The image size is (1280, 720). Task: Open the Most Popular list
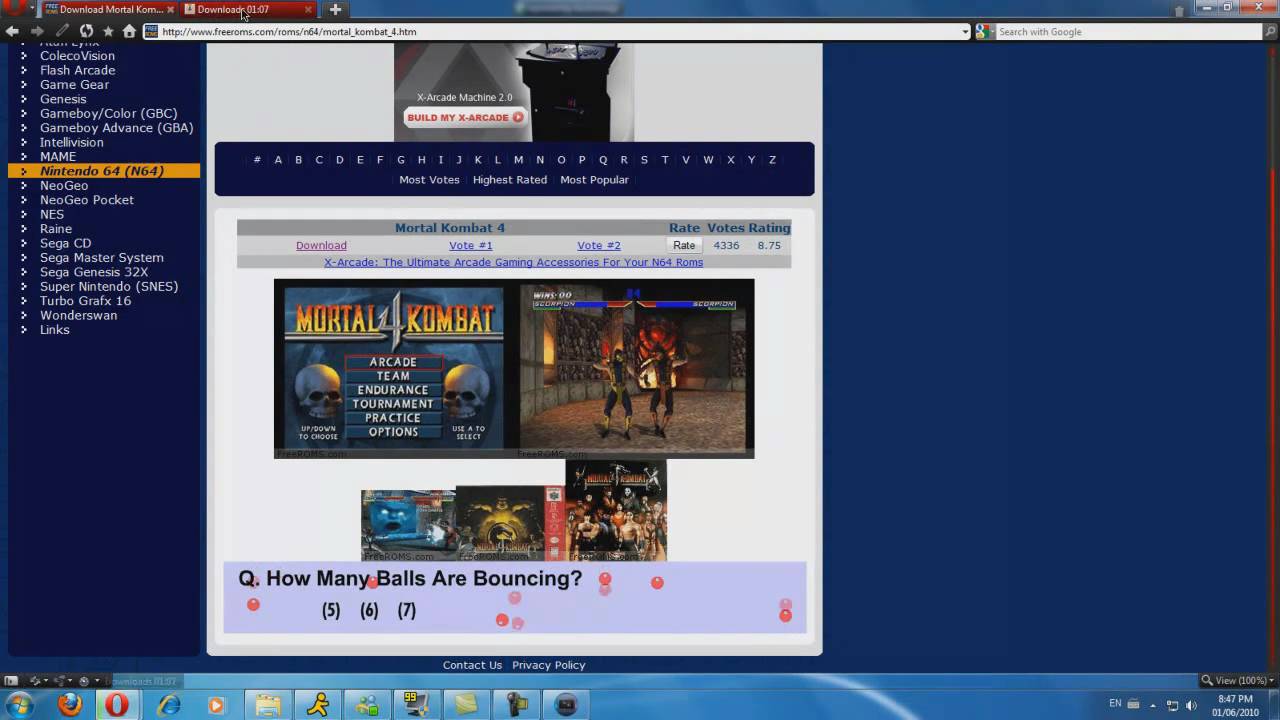point(594,180)
